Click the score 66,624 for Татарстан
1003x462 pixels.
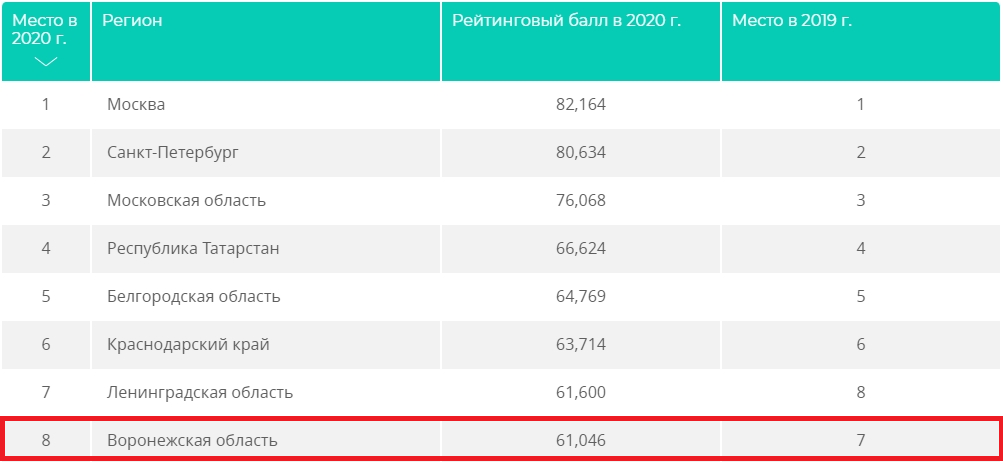[581, 248]
